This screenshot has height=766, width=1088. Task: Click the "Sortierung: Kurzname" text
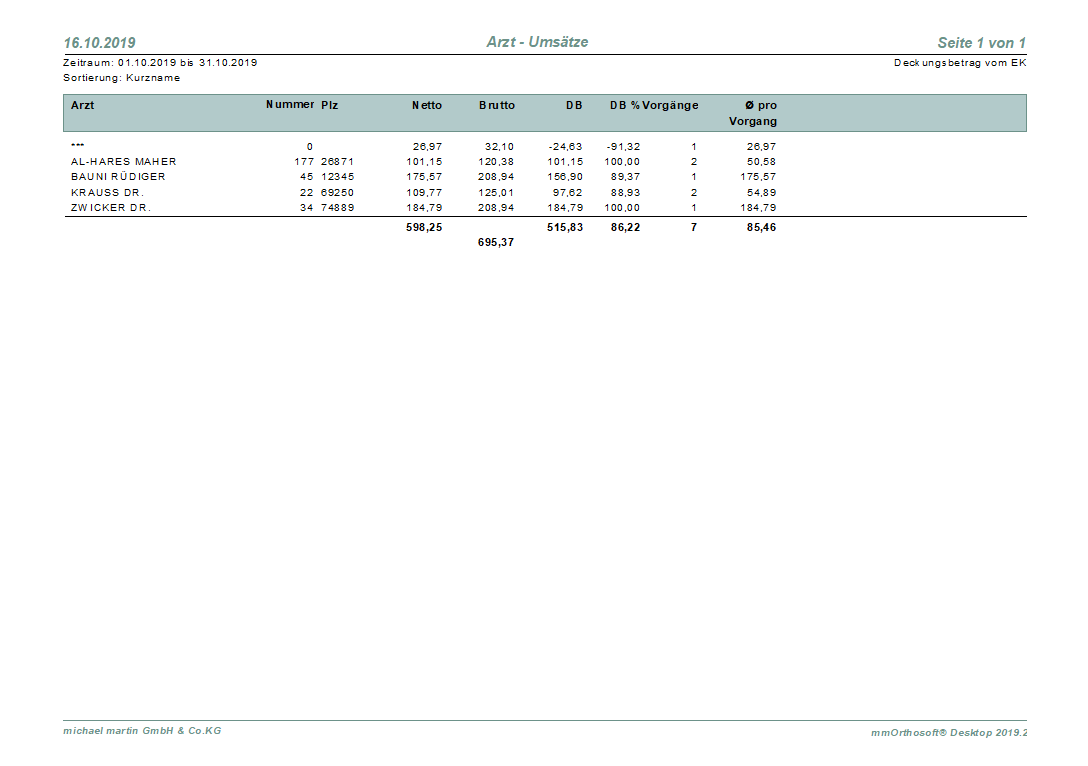(121, 78)
